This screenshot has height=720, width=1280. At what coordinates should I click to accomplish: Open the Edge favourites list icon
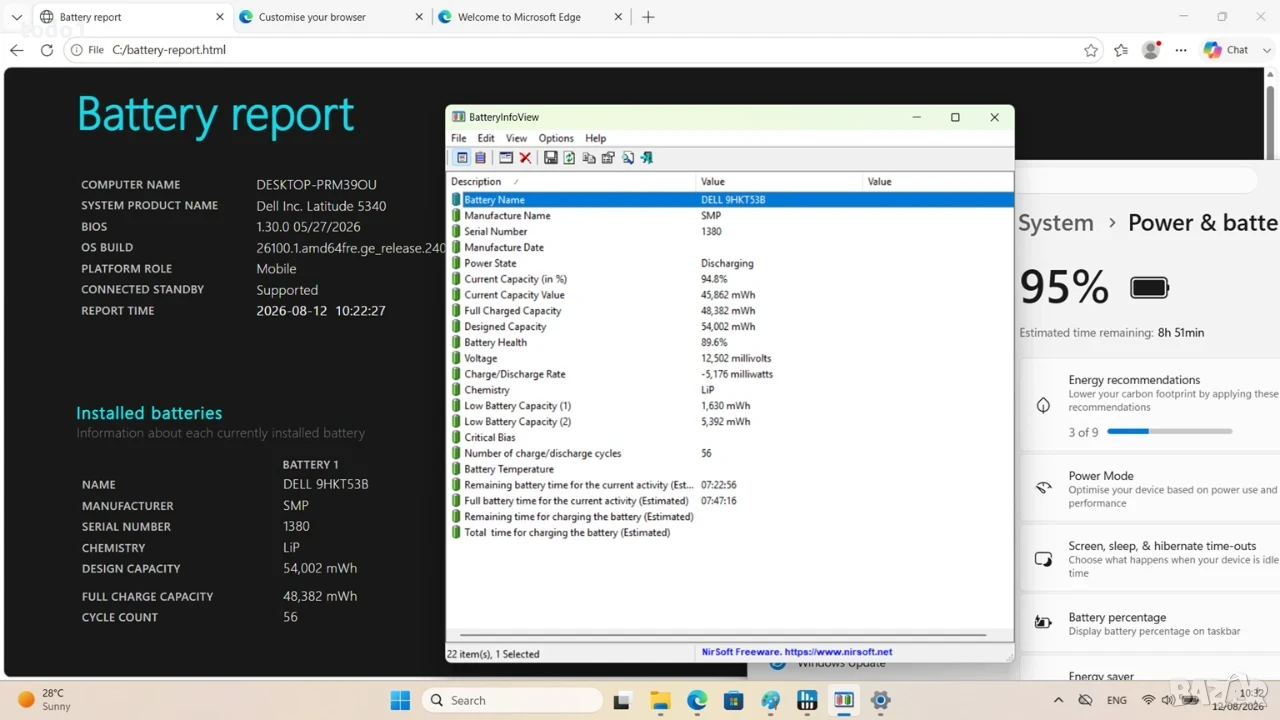1121,50
